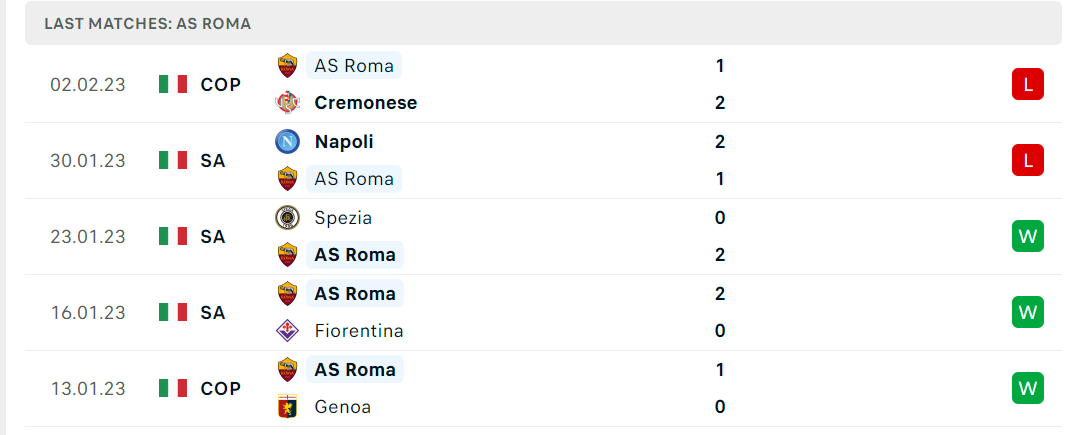Screen dimensions: 1071x435
Task: Click the Napoli club logo
Action: 287,141
